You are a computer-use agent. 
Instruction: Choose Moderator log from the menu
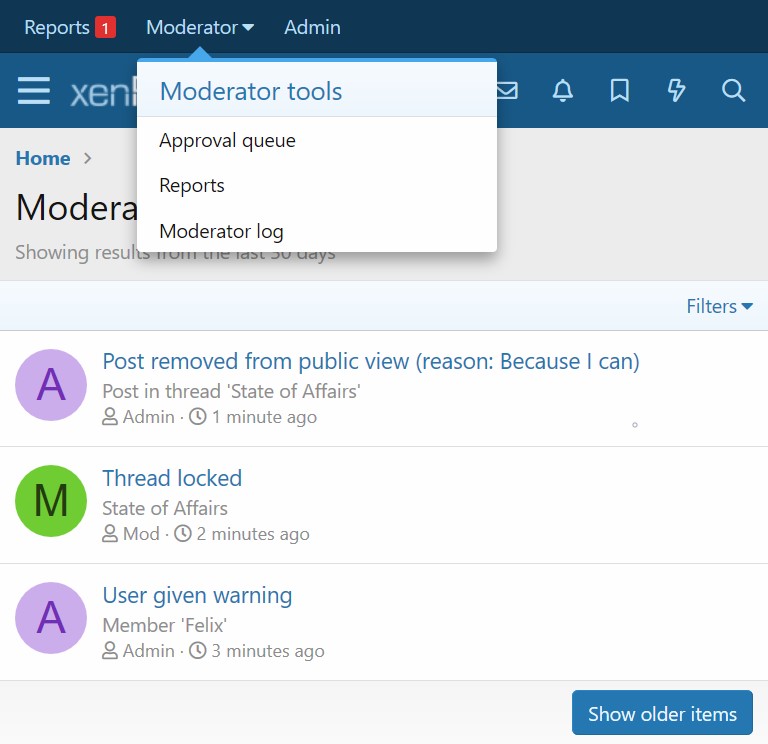(x=221, y=232)
